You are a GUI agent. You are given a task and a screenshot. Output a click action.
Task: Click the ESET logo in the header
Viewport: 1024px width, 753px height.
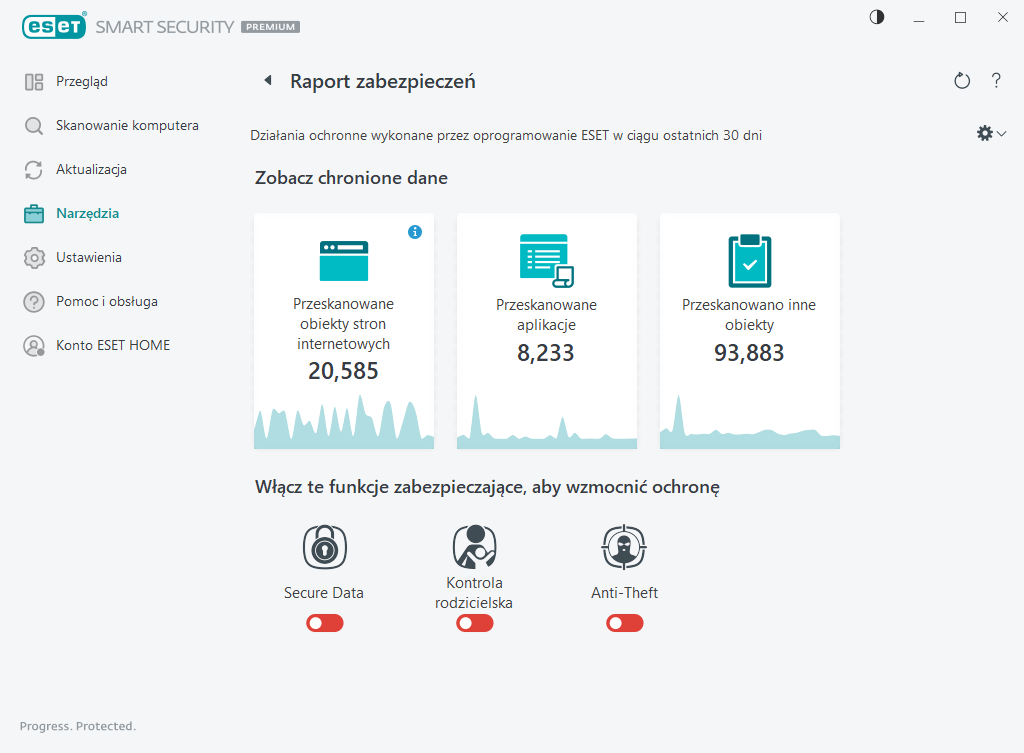pos(55,26)
